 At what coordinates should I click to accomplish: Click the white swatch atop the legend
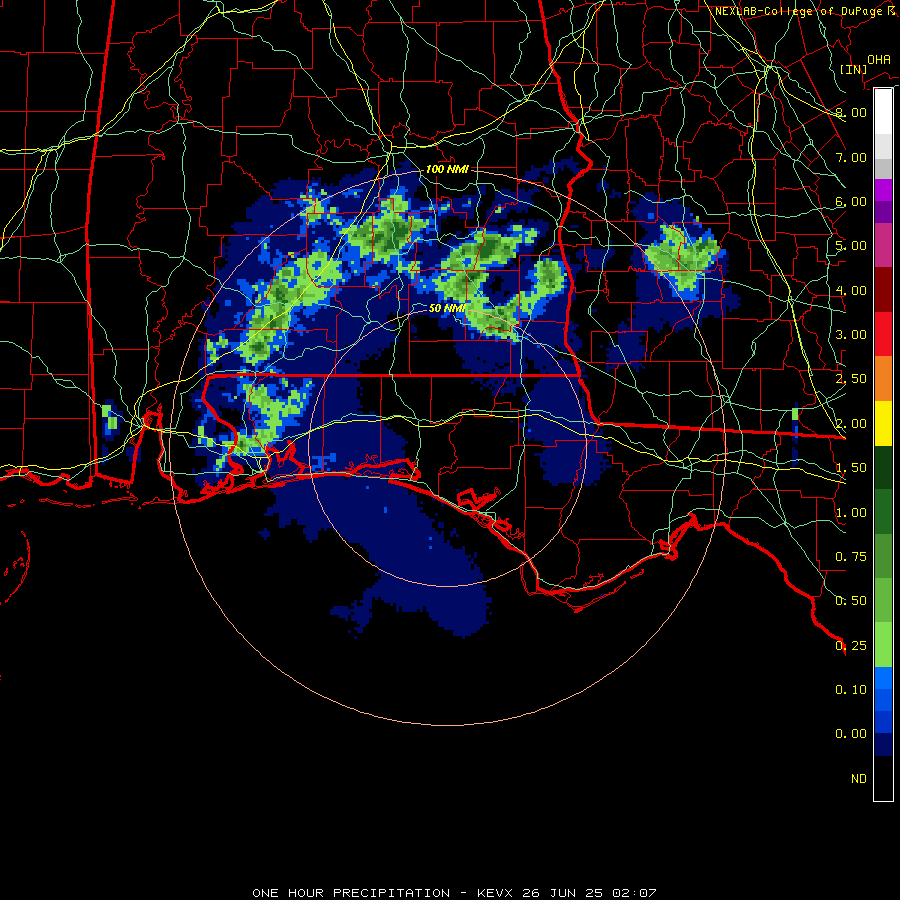coord(883,111)
